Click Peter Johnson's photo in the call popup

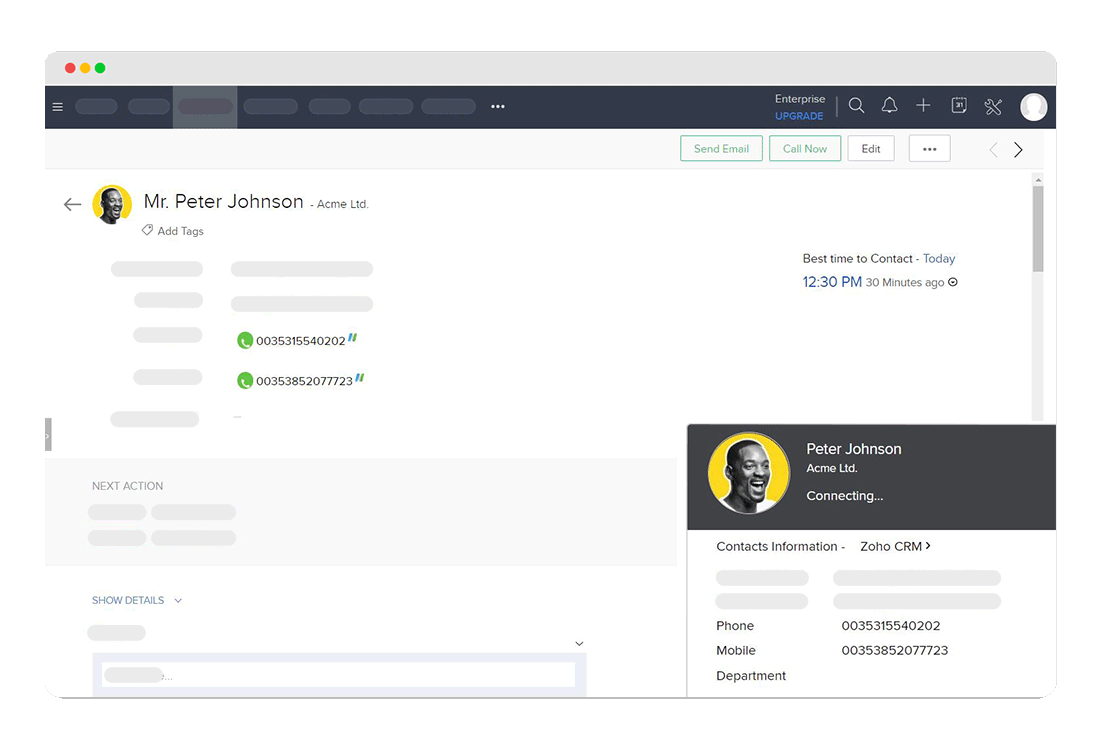pyautogui.click(x=749, y=473)
